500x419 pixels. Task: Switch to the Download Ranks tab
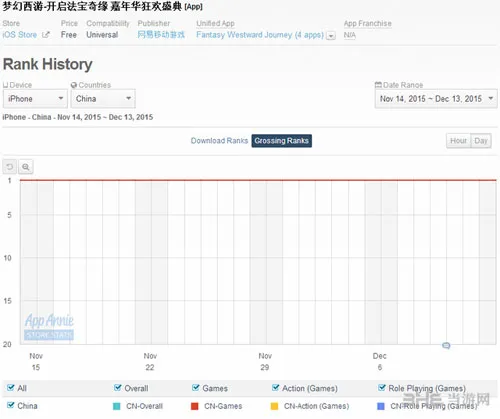point(219,141)
